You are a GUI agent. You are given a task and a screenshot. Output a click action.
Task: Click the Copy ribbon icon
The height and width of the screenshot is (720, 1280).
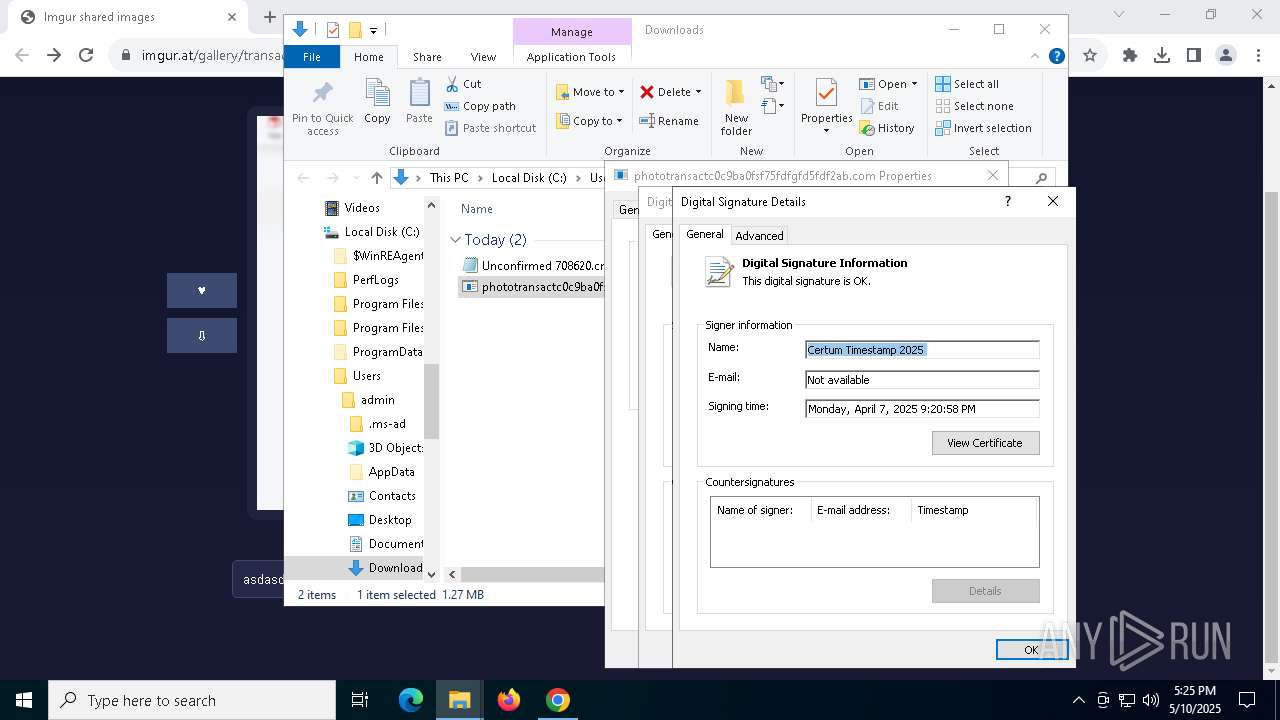pos(377,93)
